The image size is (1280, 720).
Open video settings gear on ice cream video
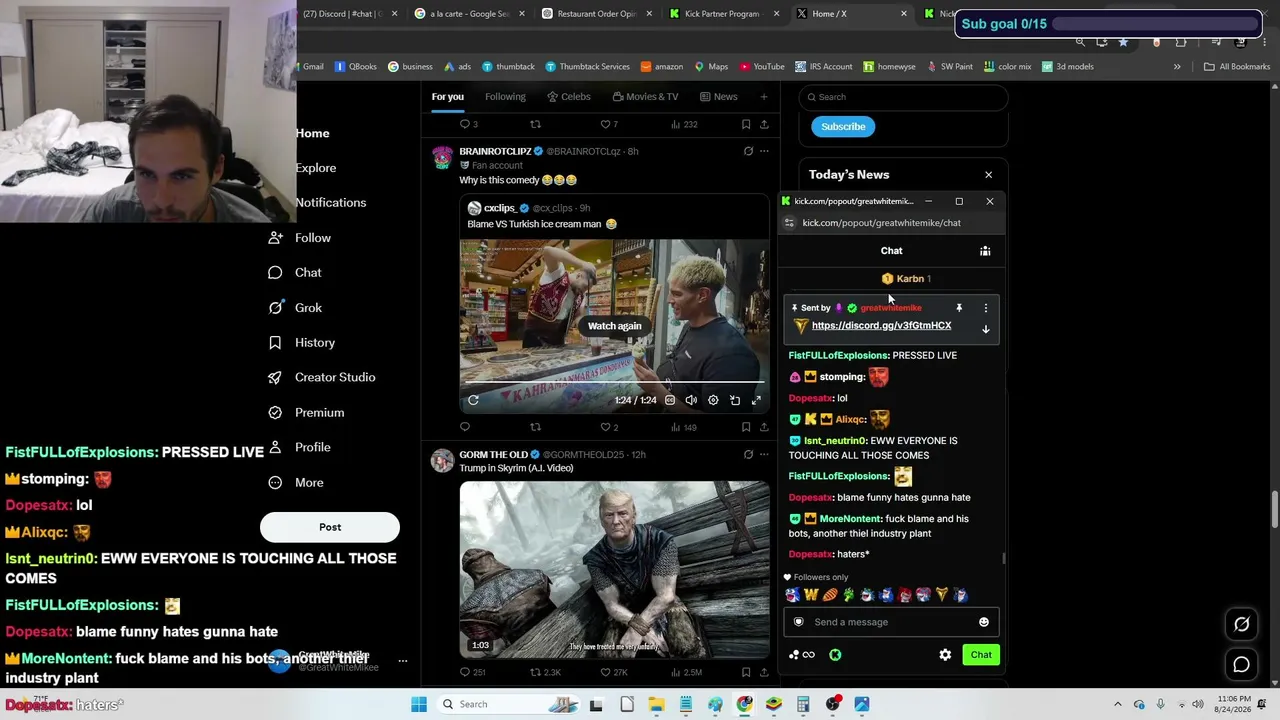[x=713, y=400]
